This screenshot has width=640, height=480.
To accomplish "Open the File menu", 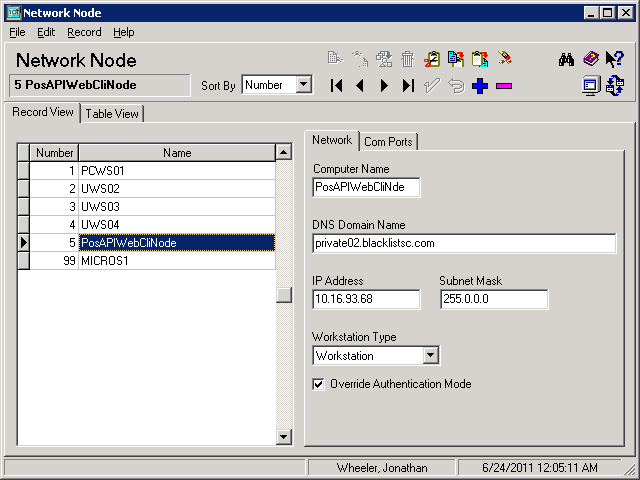I will tap(17, 32).
